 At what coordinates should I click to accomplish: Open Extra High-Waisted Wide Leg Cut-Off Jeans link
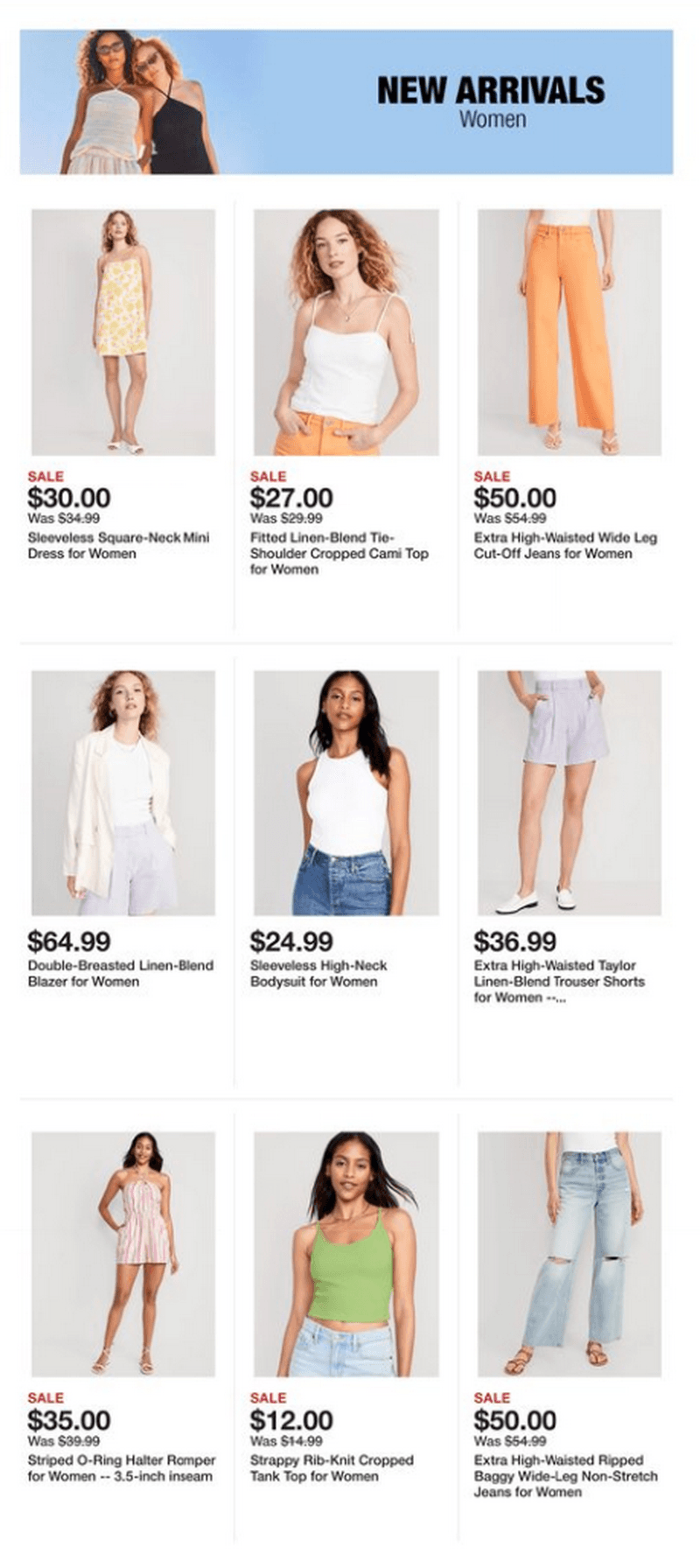coord(565,545)
